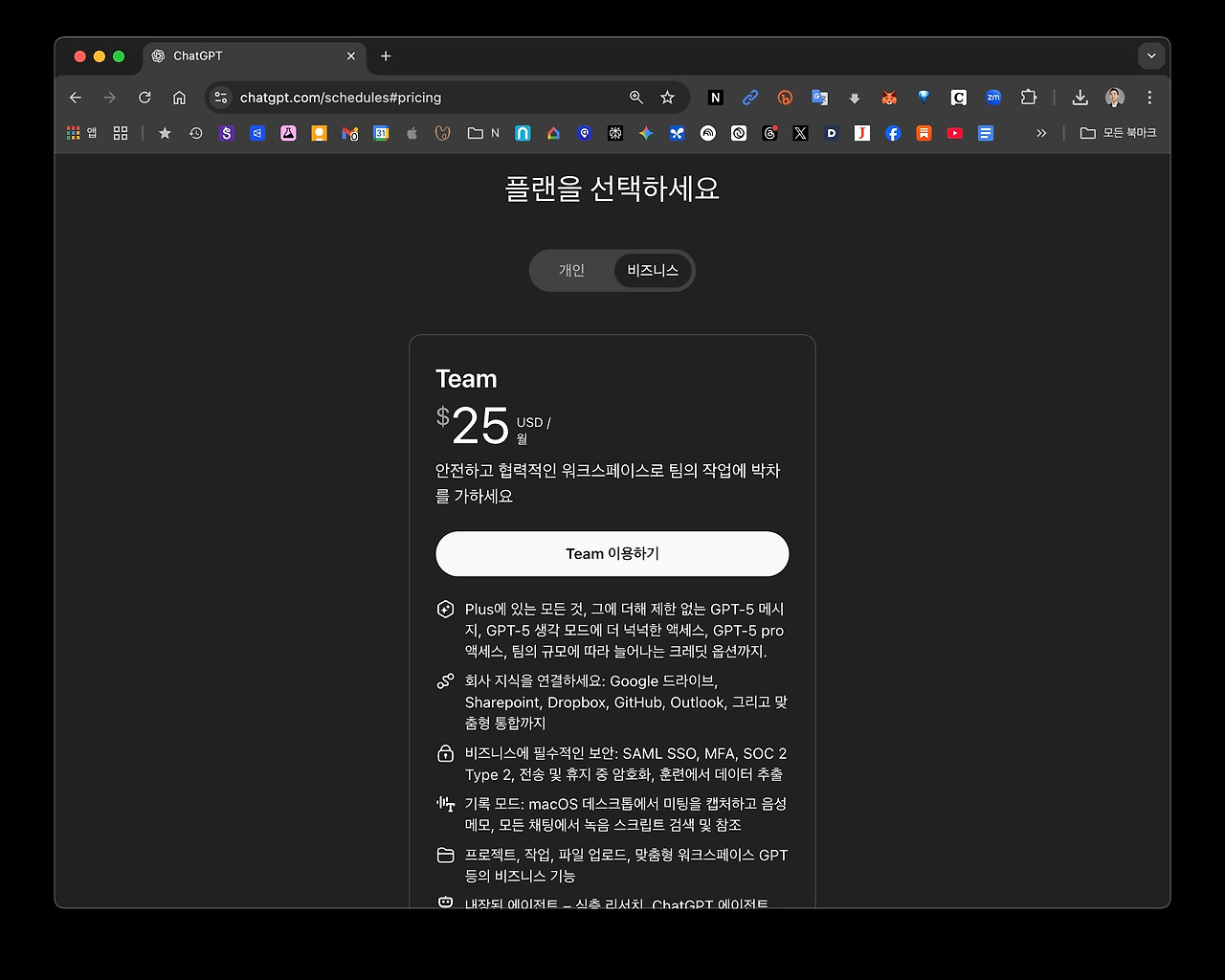Open the Google Translate extension
Image resolution: width=1225 pixels, height=980 pixels.
[820, 98]
